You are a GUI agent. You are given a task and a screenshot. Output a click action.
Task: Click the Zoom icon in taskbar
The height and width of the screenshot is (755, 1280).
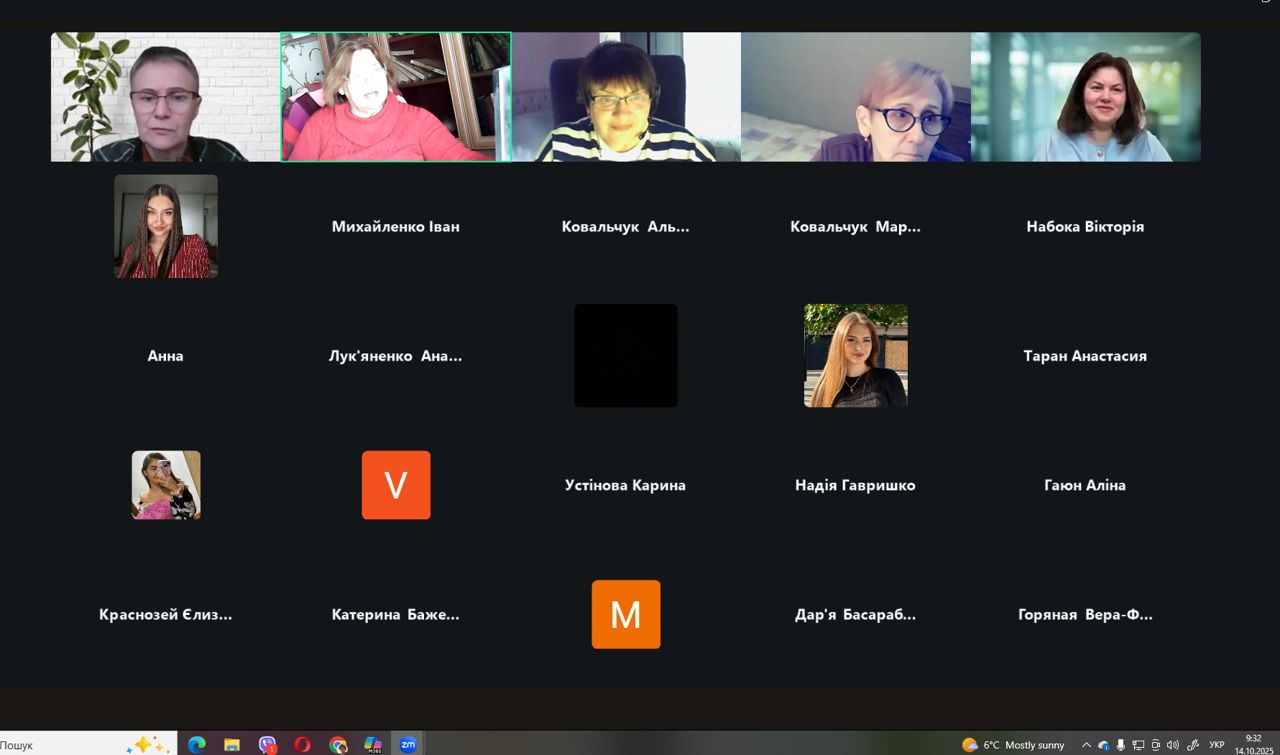(x=408, y=744)
